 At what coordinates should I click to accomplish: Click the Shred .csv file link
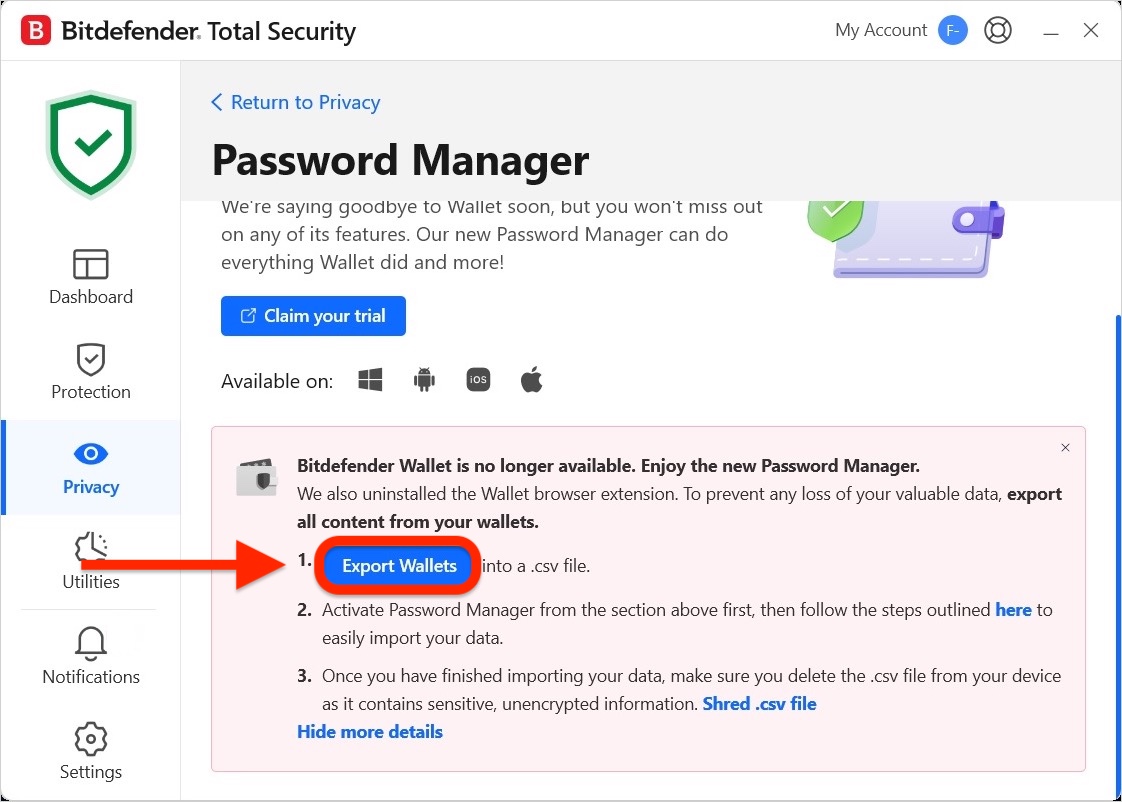tap(759, 704)
